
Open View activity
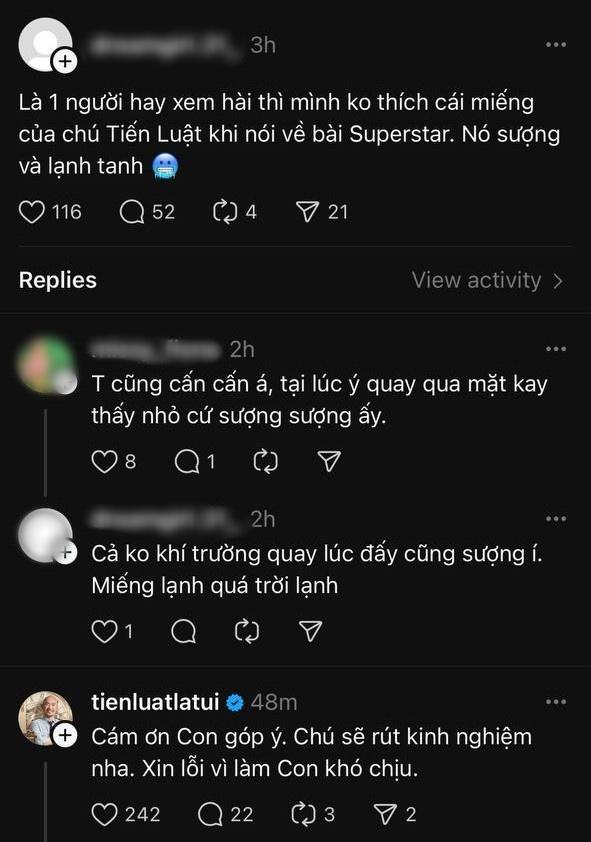pyautogui.click(x=483, y=281)
